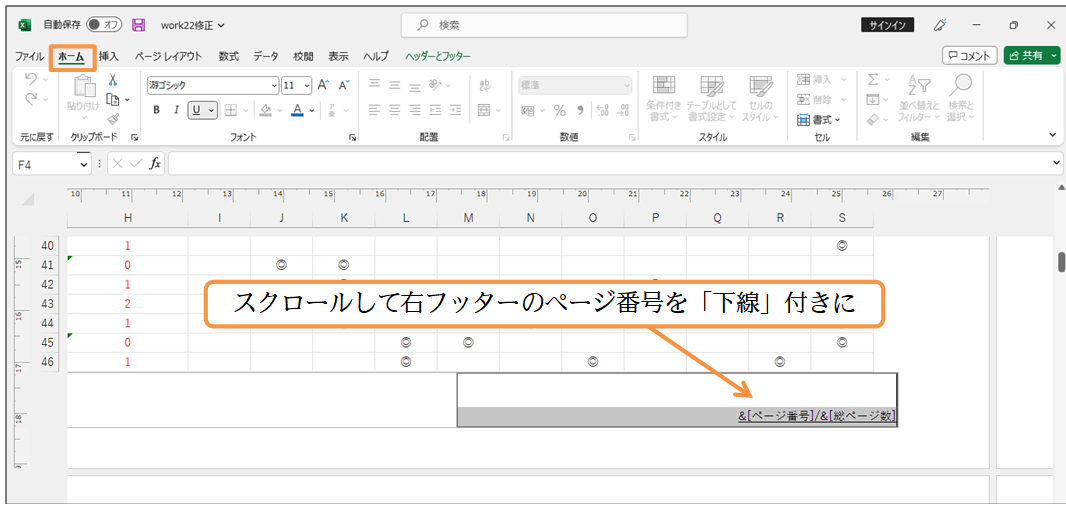Switch to the View tab
This screenshot has width=1066, height=506.
[339, 56]
